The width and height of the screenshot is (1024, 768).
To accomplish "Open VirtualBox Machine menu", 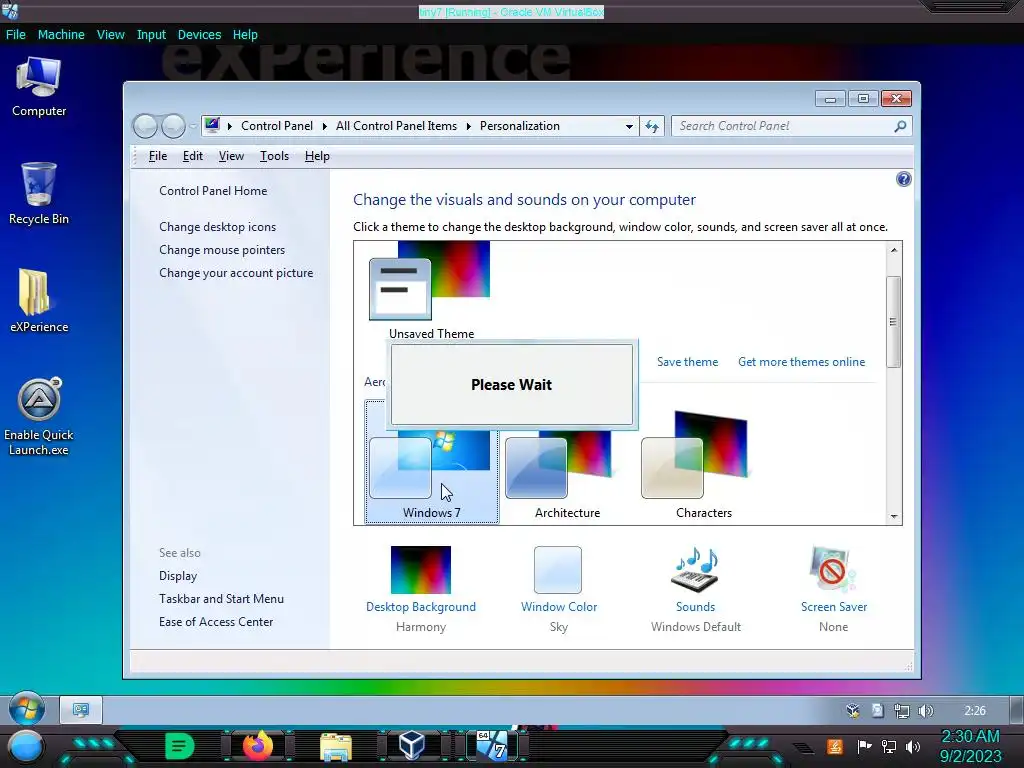I will [61, 35].
